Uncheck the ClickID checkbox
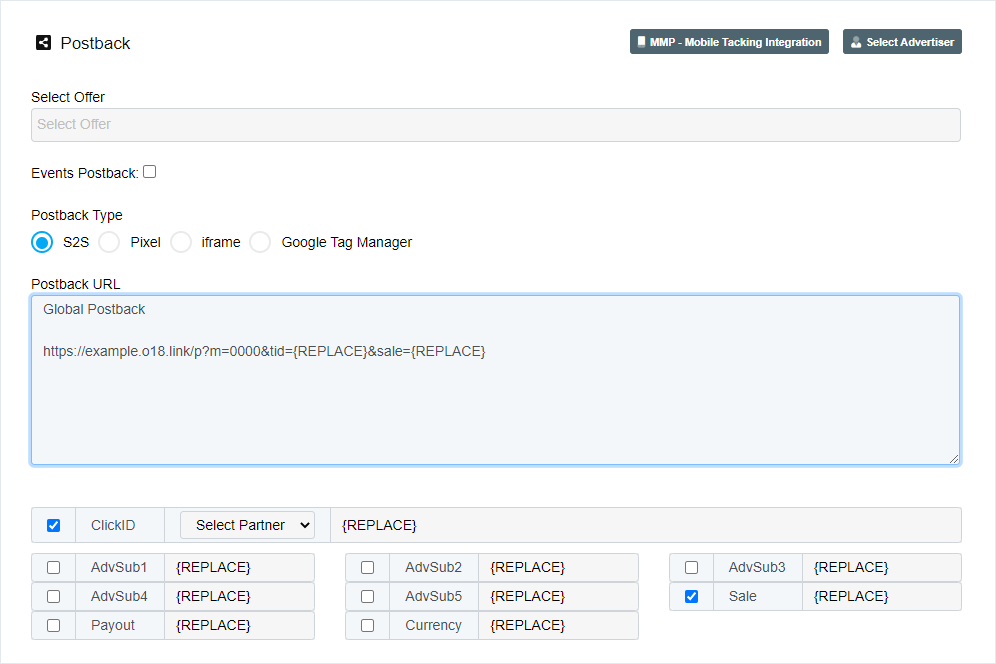Viewport: 996px width, 664px height. click(54, 525)
